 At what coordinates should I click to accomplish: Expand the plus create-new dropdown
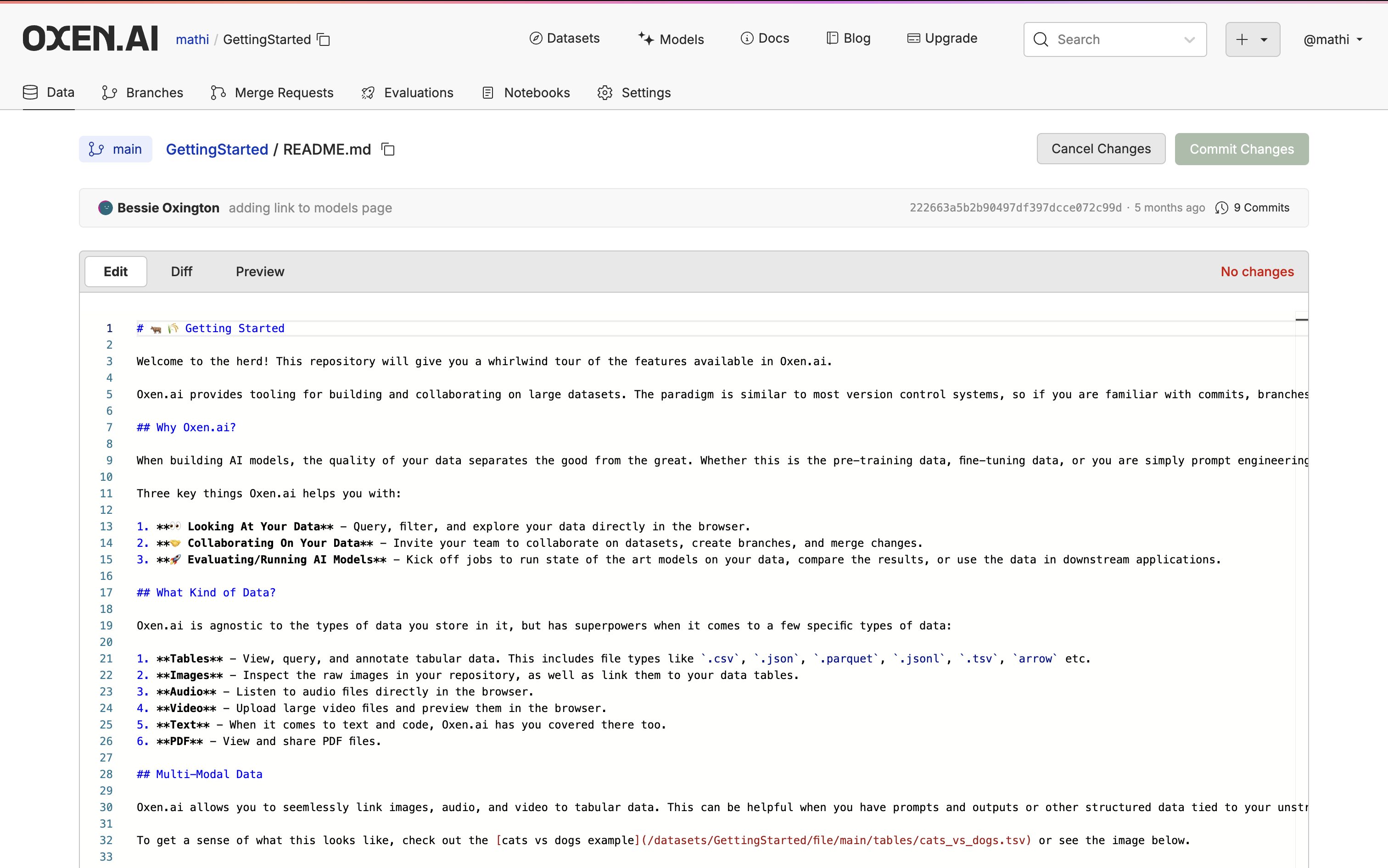(x=1253, y=39)
